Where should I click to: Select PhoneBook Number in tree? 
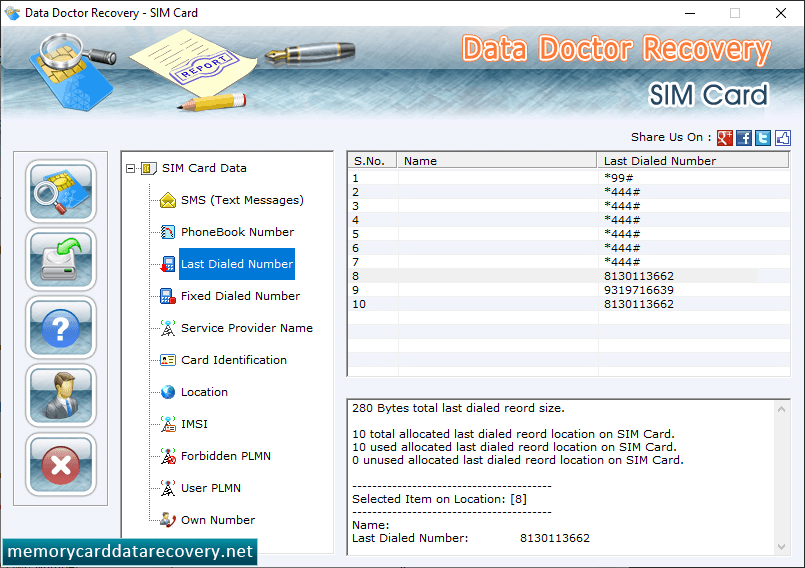pos(237,232)
